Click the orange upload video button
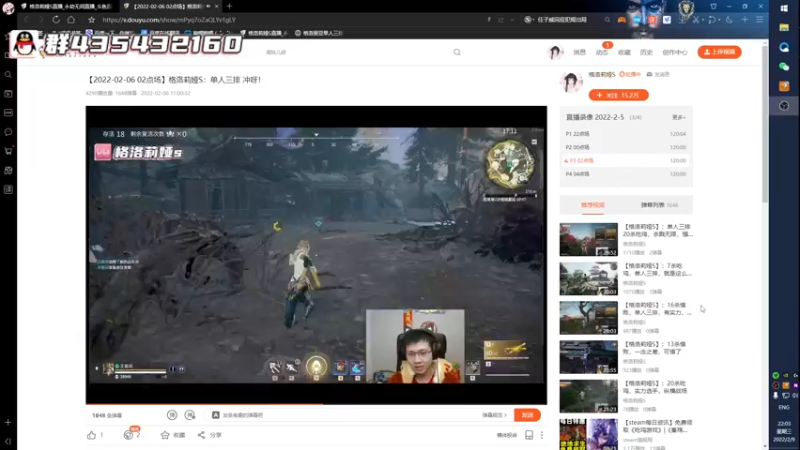 tap(719, 52)
